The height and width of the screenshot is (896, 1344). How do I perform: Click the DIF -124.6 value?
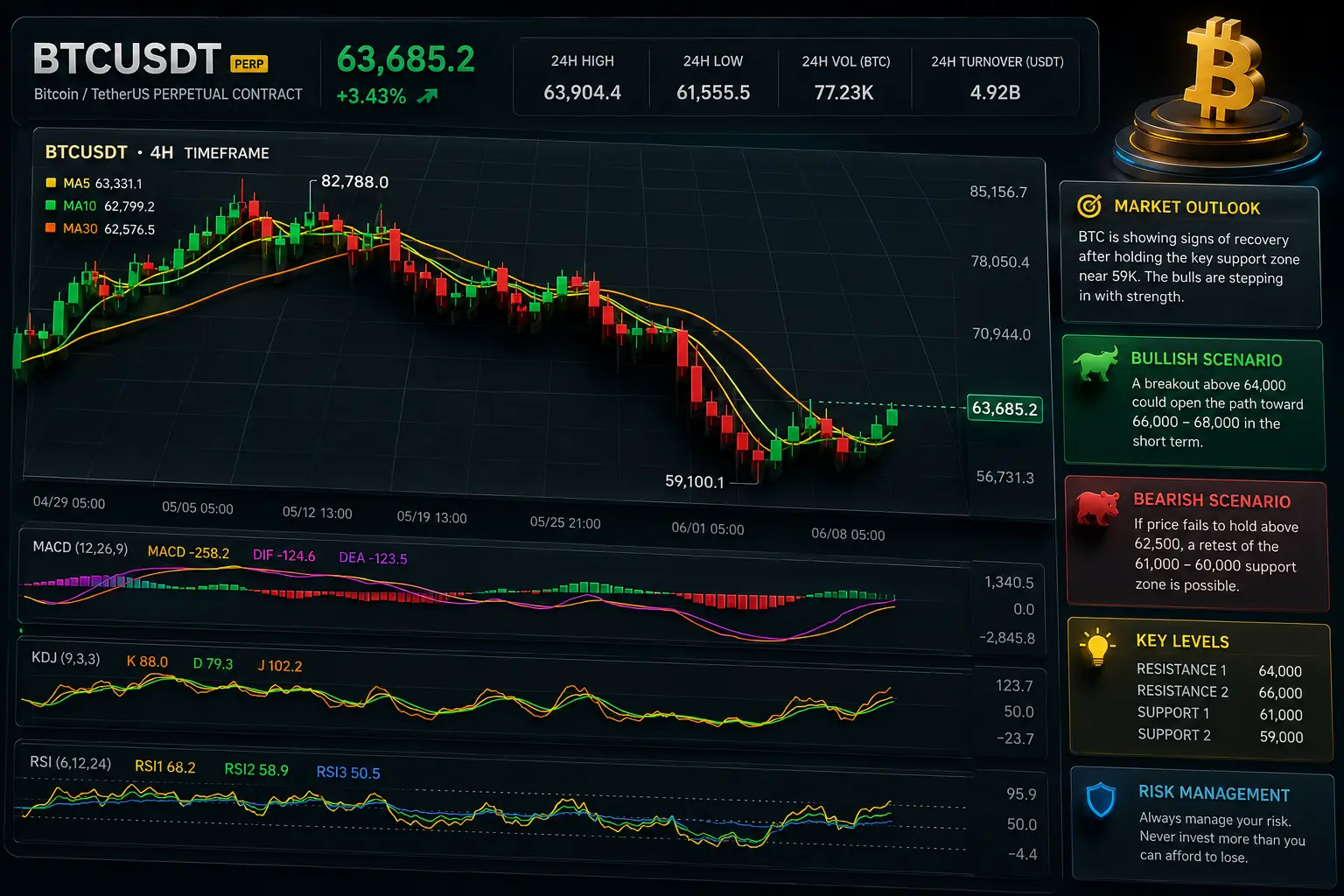pyautogui.click(x=284, y=556)
